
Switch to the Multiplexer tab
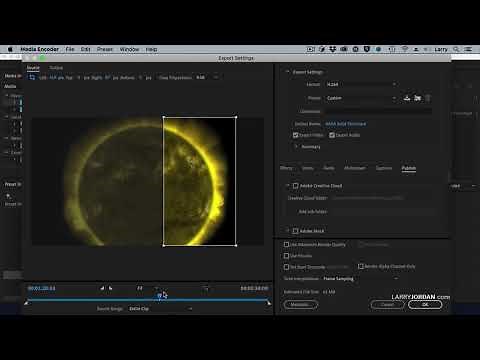355,168
